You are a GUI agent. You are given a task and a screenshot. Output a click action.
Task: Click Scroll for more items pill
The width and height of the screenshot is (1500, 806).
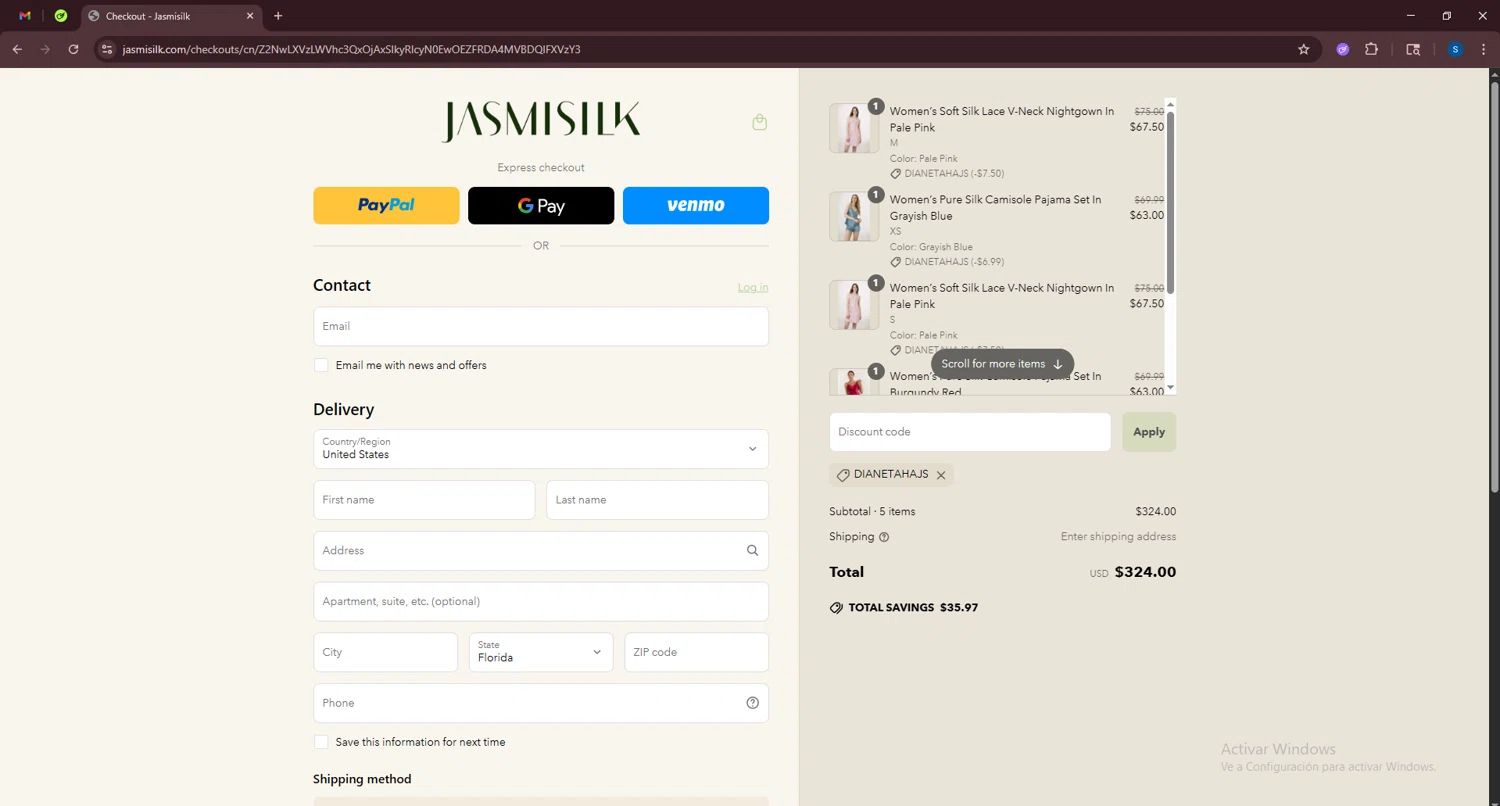click(1002, 364)
